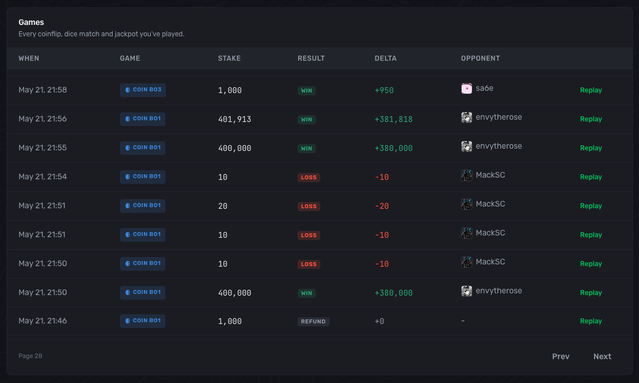The image size is (639, 383).
Task: Click WIN badge in the sa6e row
Action: [x=306, y=90]
